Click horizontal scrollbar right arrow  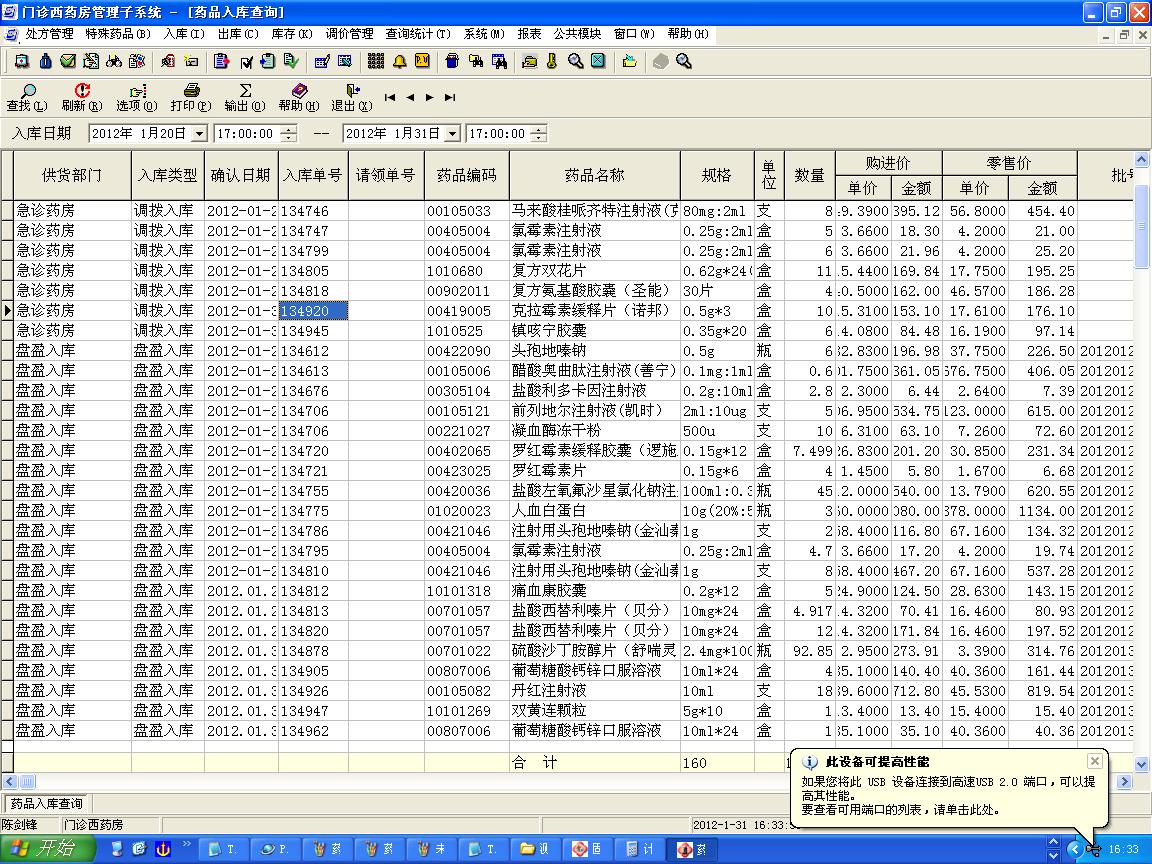(x=1124, y=782)
